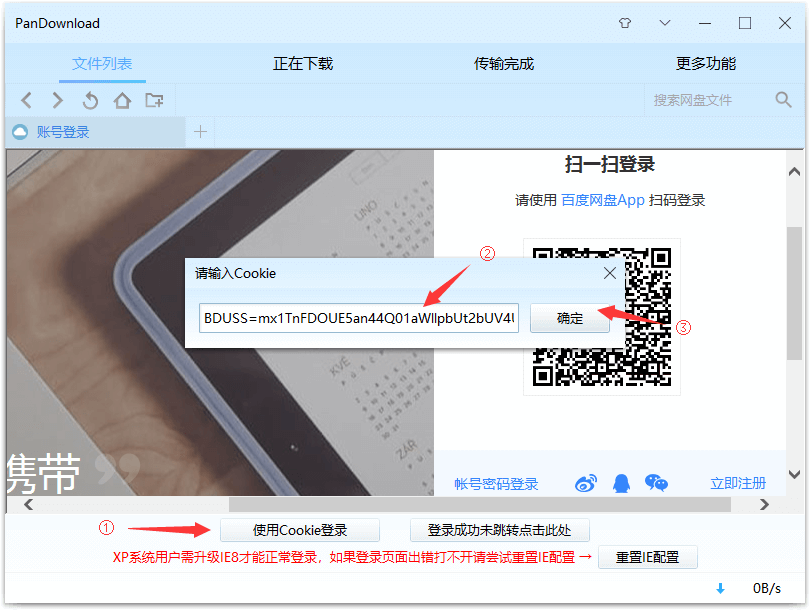The height and width of the screenshot is (610, 810).
Task: Switch to the 更多功能 tab
Action: [x=705, y=62]
